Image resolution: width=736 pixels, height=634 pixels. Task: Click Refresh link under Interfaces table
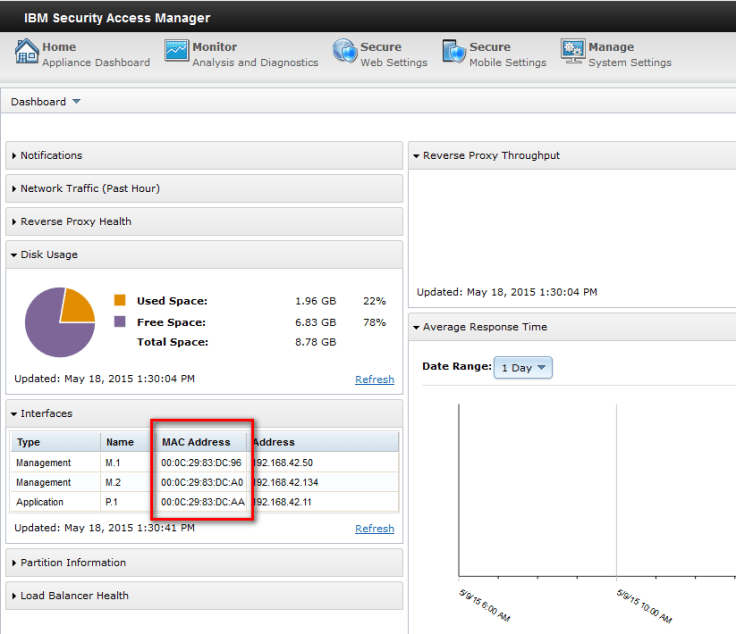click(374, 529)
